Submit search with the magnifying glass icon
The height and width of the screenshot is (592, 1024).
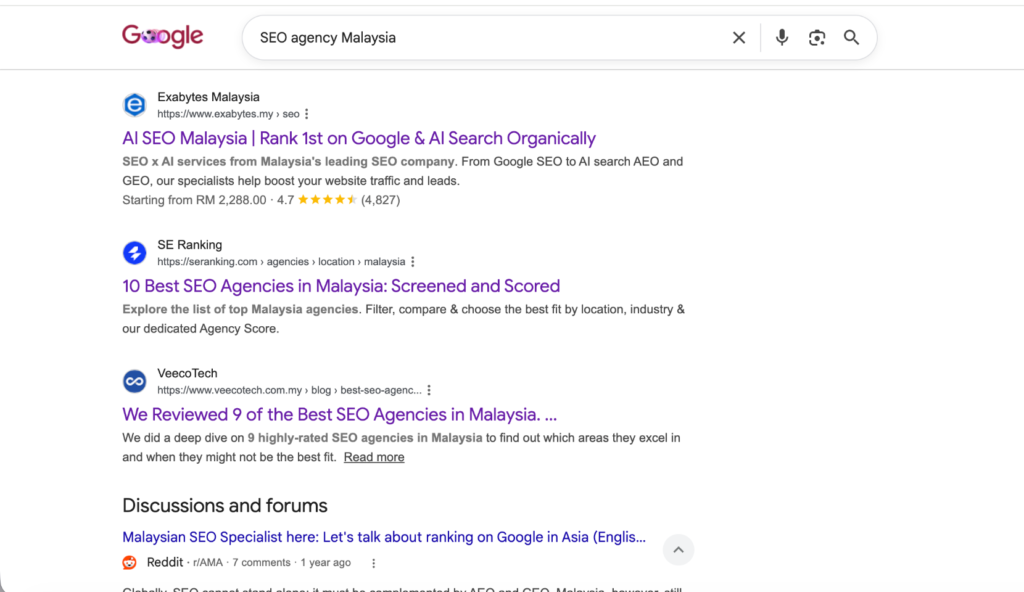click(851, 38)
